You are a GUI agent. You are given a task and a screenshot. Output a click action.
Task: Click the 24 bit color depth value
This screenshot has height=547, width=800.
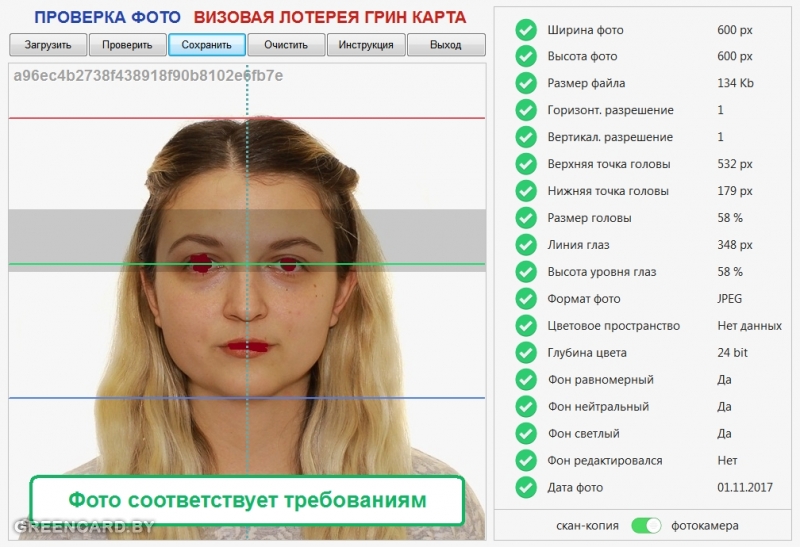coord(732,353)
